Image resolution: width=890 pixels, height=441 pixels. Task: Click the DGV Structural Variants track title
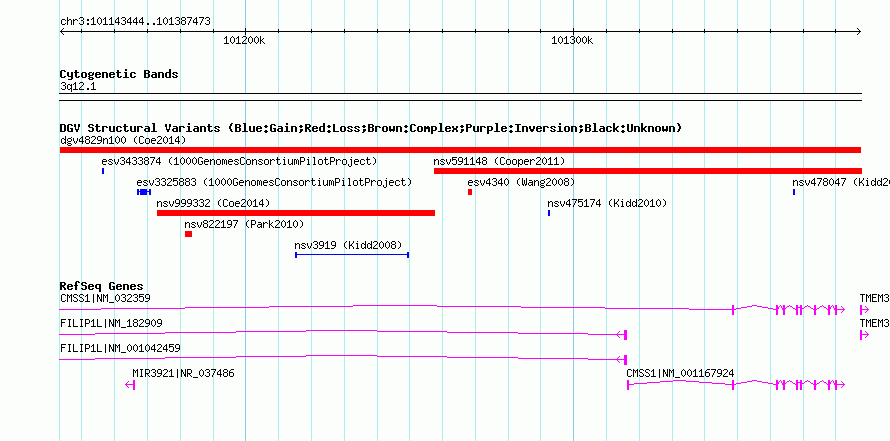371,128
